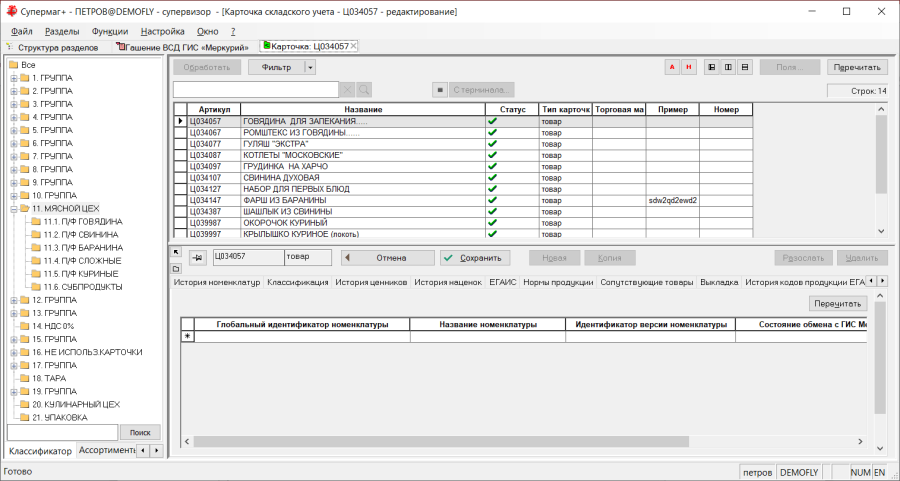Select the vertical split layout icon
Viewport: 900px width, 481px height.
728,67
